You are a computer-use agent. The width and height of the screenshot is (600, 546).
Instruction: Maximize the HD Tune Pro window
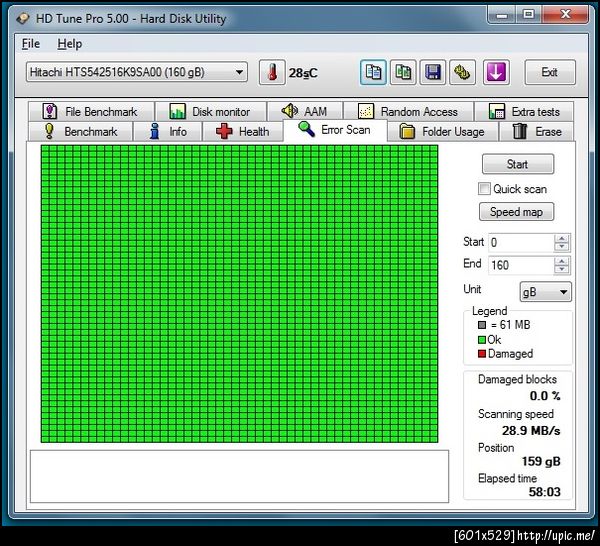[x=528, y=15]
